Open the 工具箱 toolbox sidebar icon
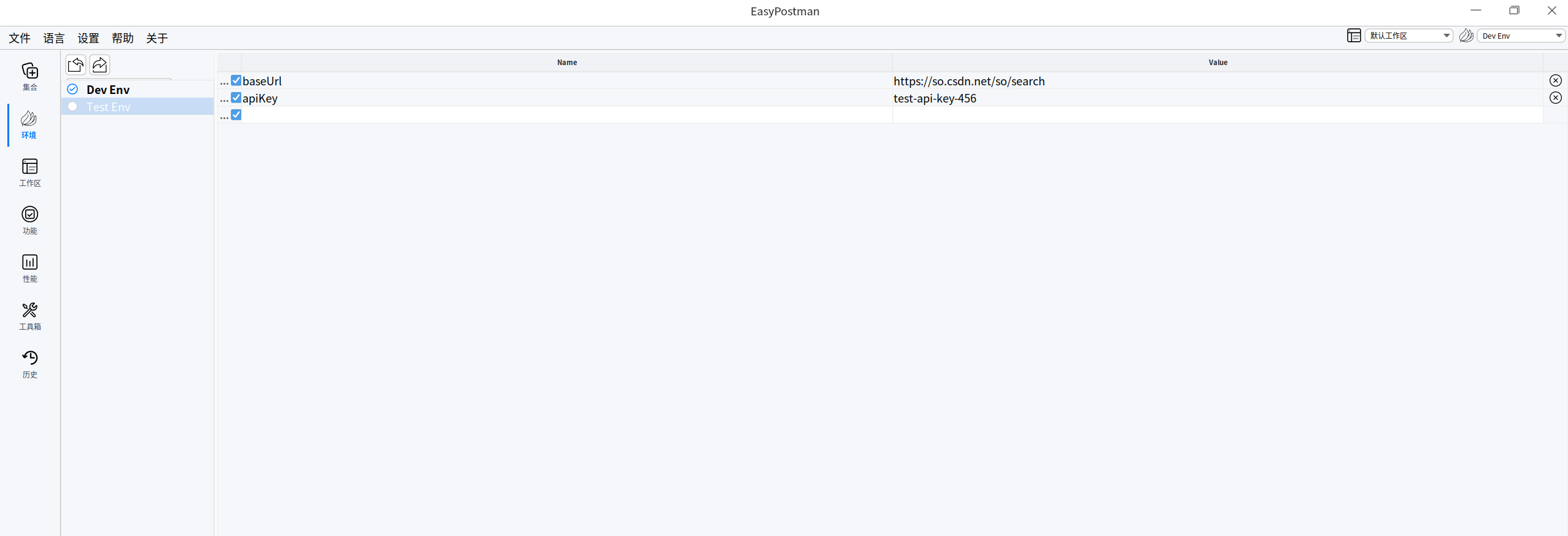Viewport: 1568px width, 536px height. (x=29, y=316)
